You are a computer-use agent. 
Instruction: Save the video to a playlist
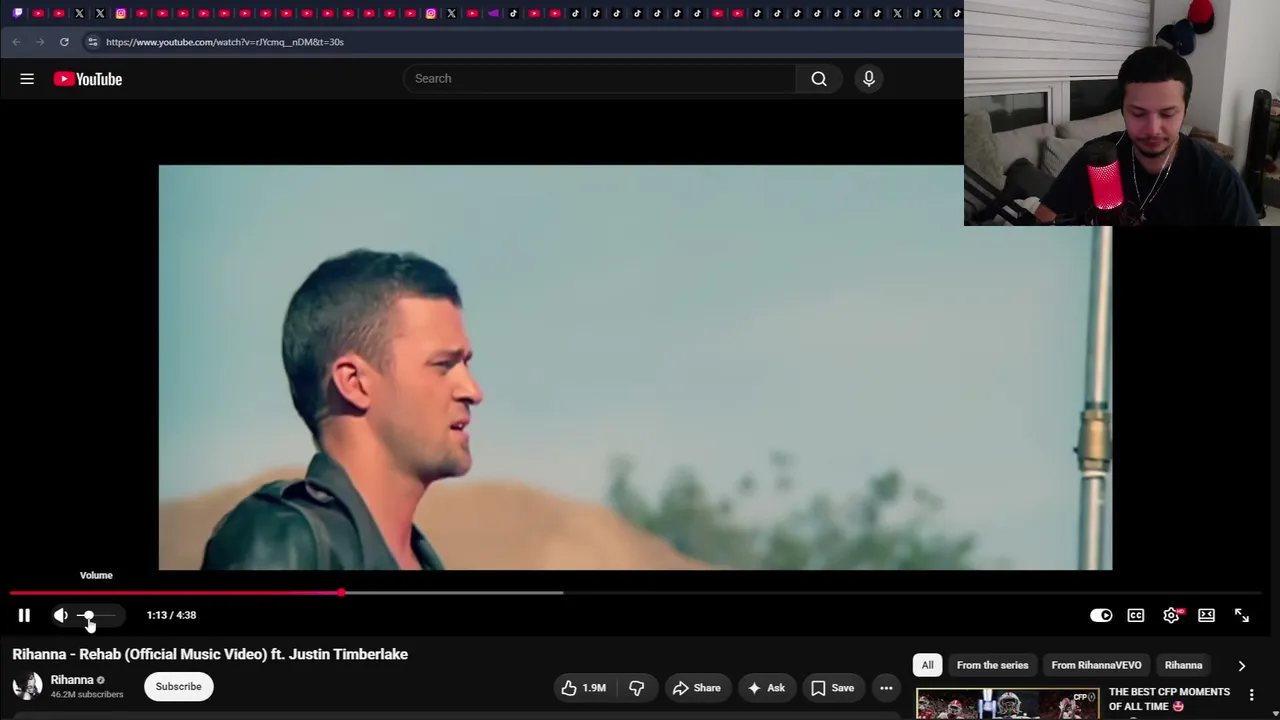[832, 688]
